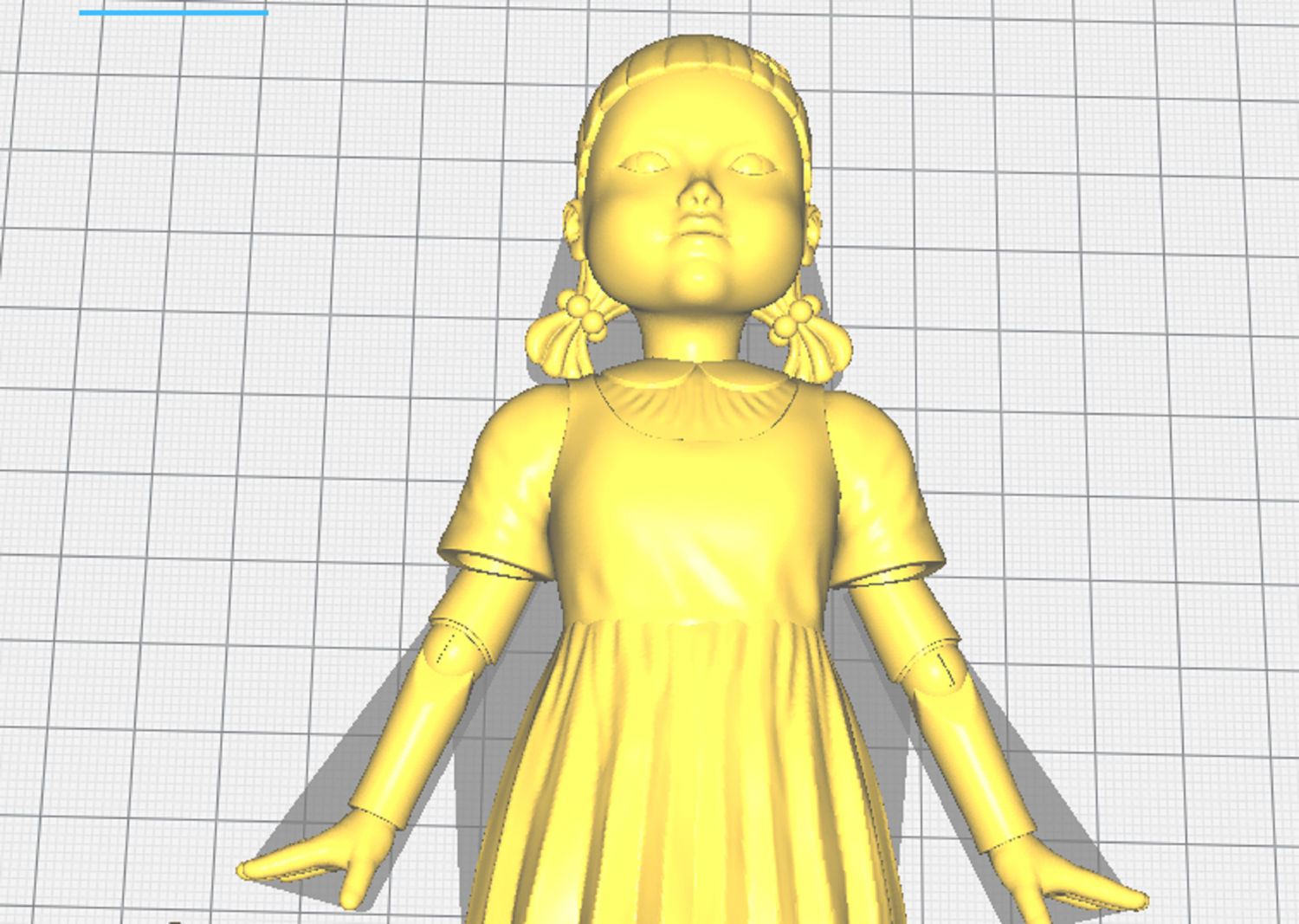Click the hair bobbles above the right pigtail
This screenshot has width=1299, height=924.
(793, 317)
